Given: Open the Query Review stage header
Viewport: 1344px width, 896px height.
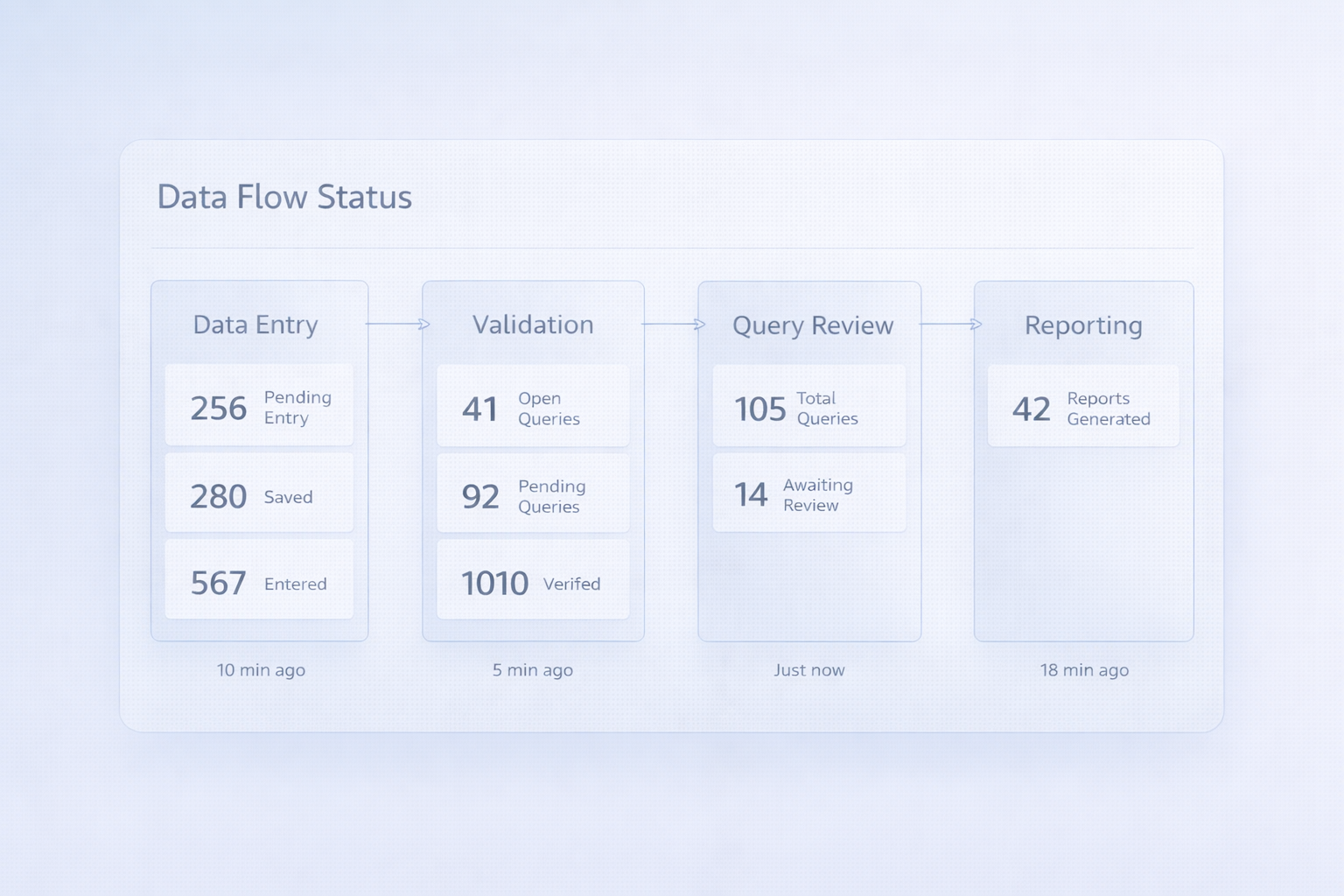Looking at the screenshot, I should [812, 325].
